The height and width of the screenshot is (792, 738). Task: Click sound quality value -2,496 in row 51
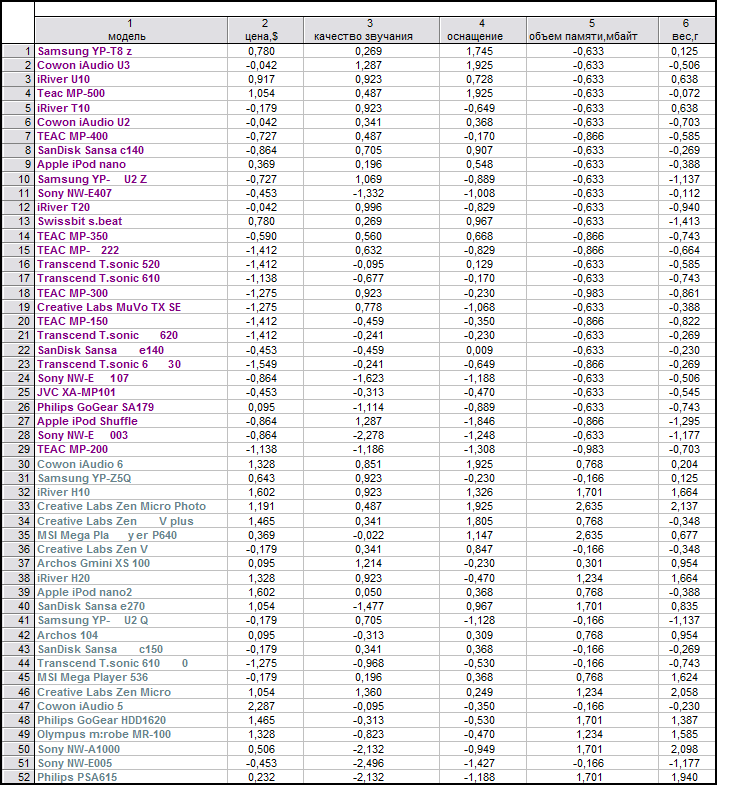(x=369, y=764)
